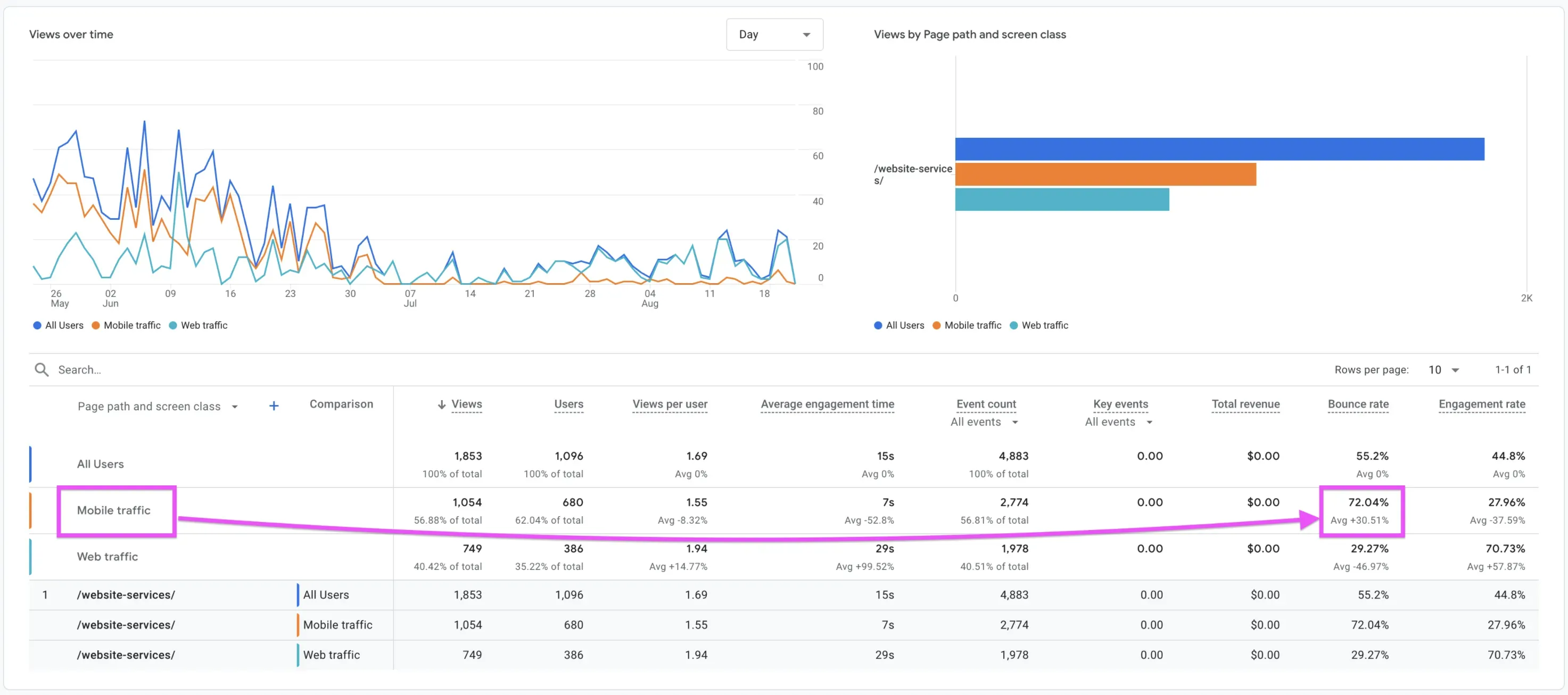The image size is (1568, 695).
Task: Sort by Bounce rate column
Action: tap(1358, 404)
